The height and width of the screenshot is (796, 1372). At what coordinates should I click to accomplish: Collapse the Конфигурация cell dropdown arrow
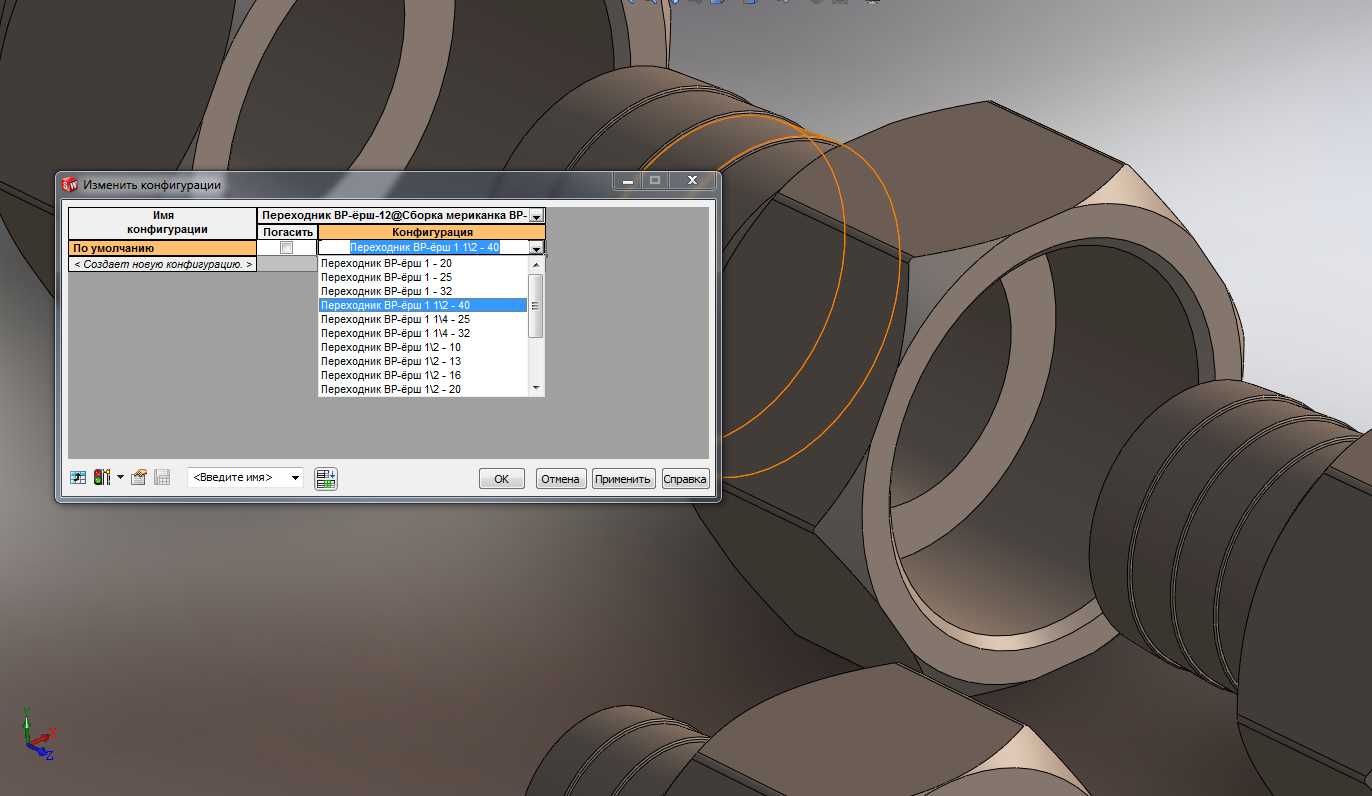pos(537,248)
